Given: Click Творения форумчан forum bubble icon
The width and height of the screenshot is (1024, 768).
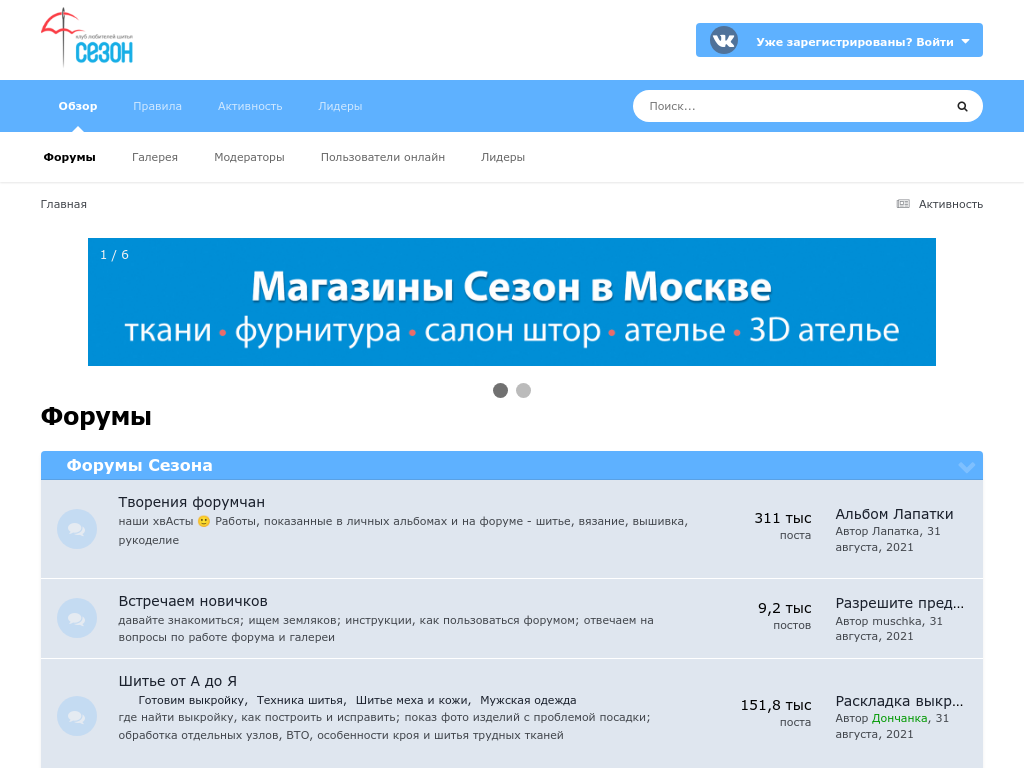Looking at the screenshot, I should pyautogui.click(x=77, y=529).
